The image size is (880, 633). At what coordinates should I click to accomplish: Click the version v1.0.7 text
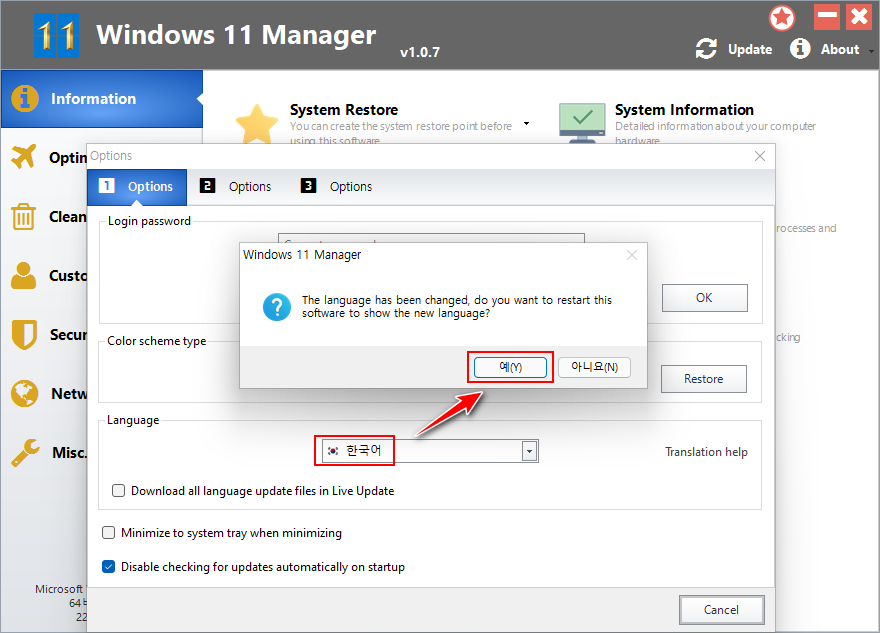[x=420, y=52]
